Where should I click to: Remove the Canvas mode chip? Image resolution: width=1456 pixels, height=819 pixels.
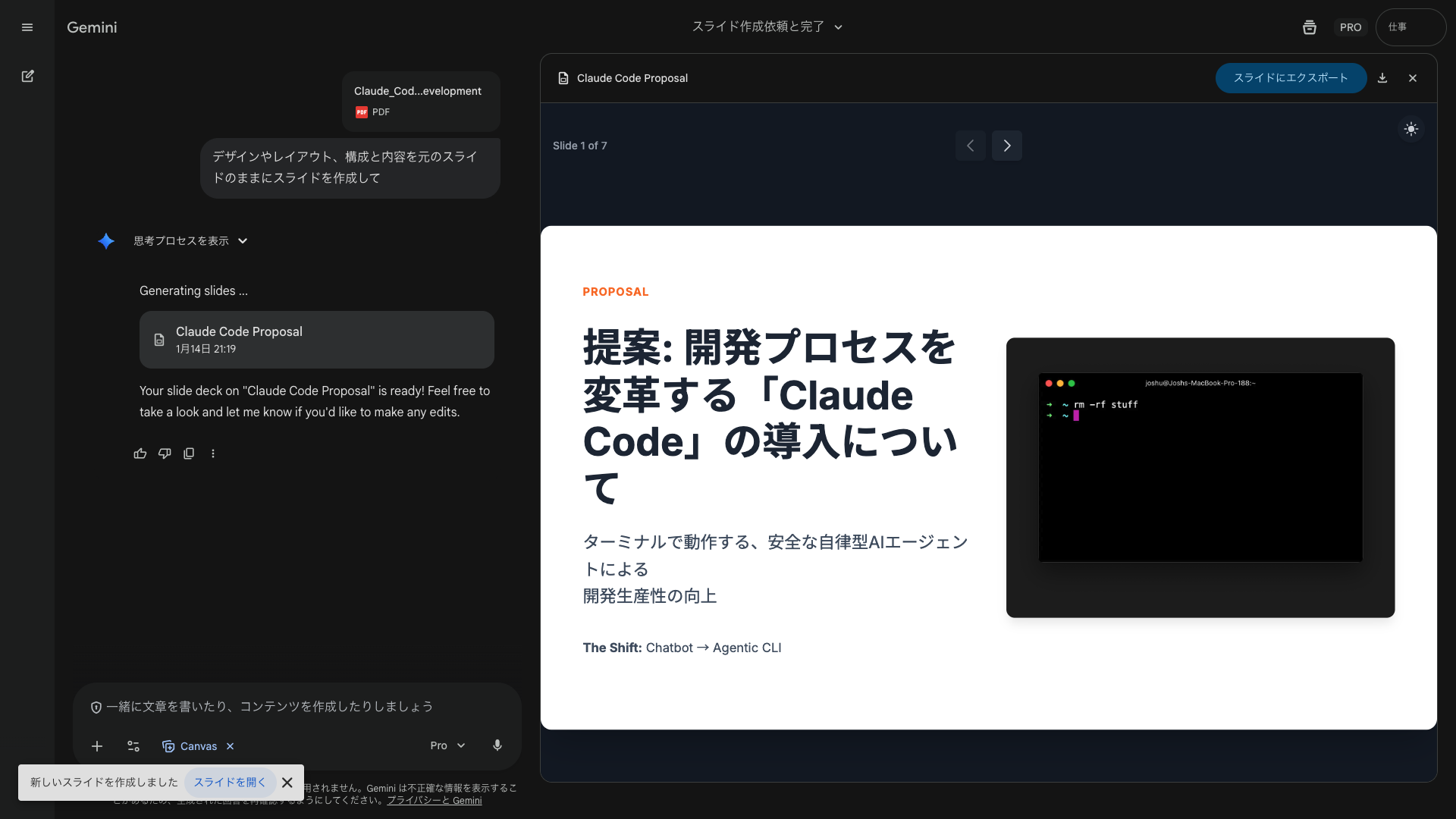pyautogui.click(x=231, y=746)
